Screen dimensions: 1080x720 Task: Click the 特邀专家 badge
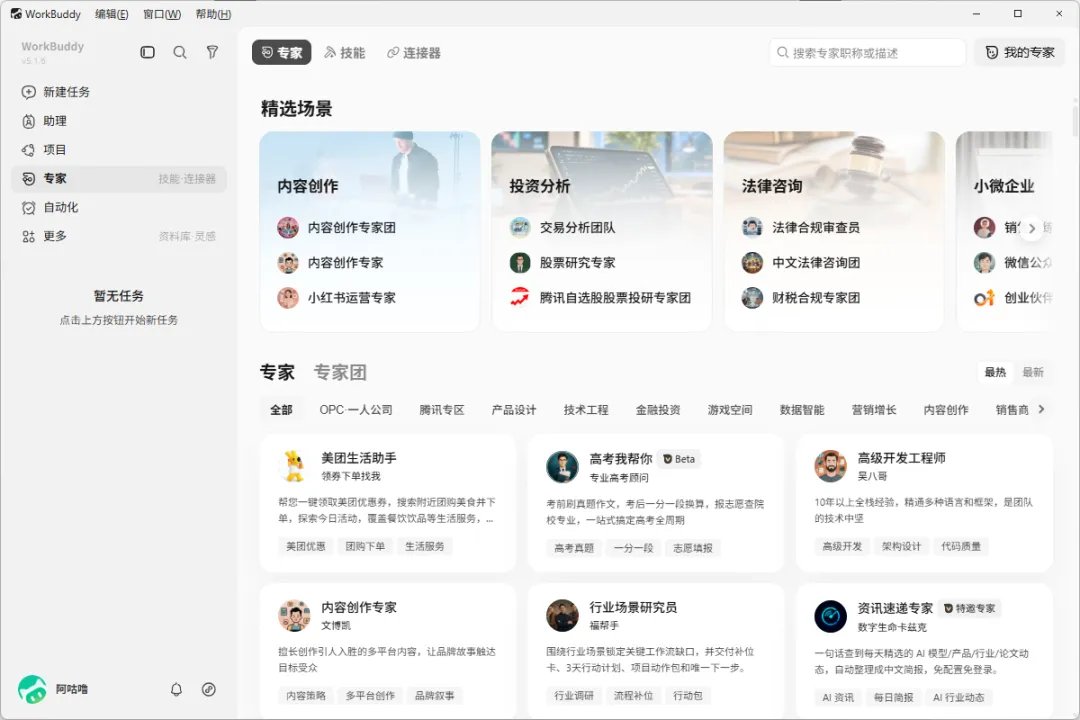(970, 608)
